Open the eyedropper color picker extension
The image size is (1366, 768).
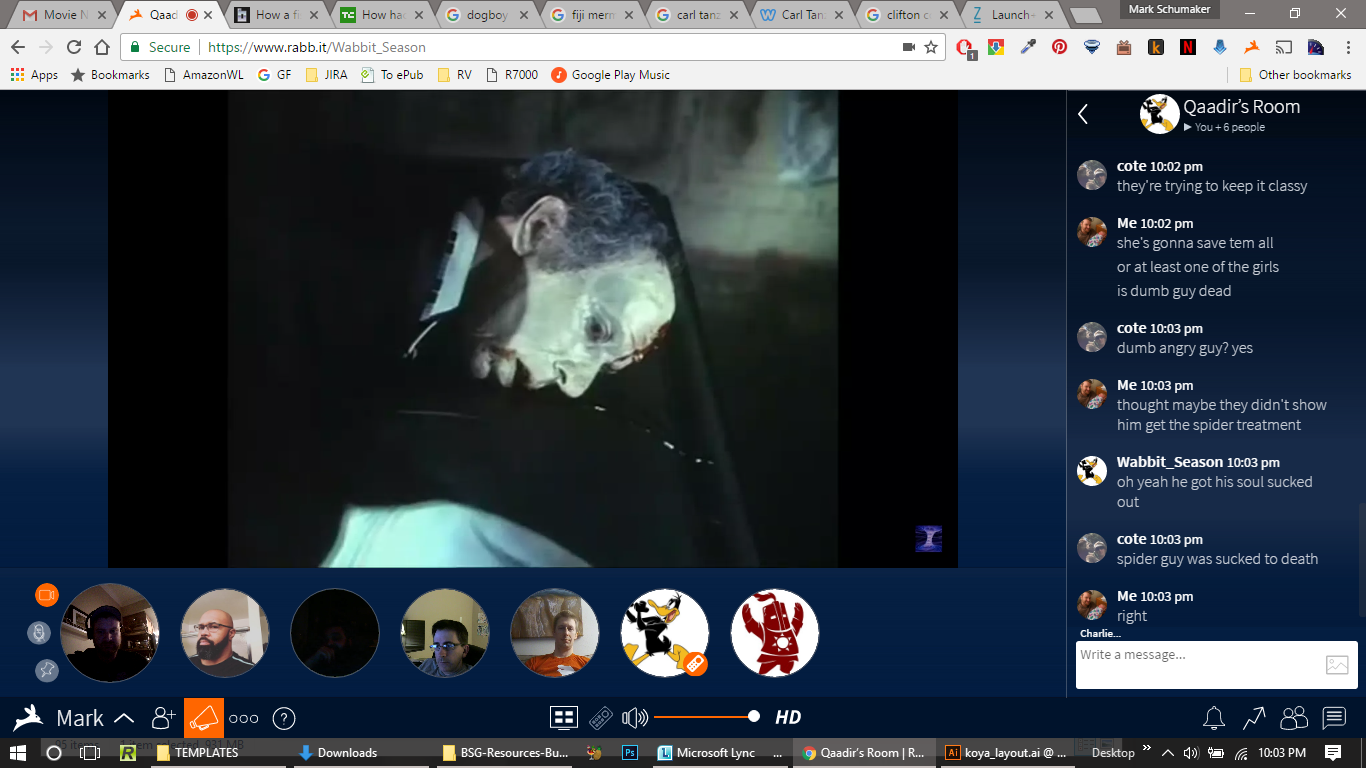[x=1027, y=47]
